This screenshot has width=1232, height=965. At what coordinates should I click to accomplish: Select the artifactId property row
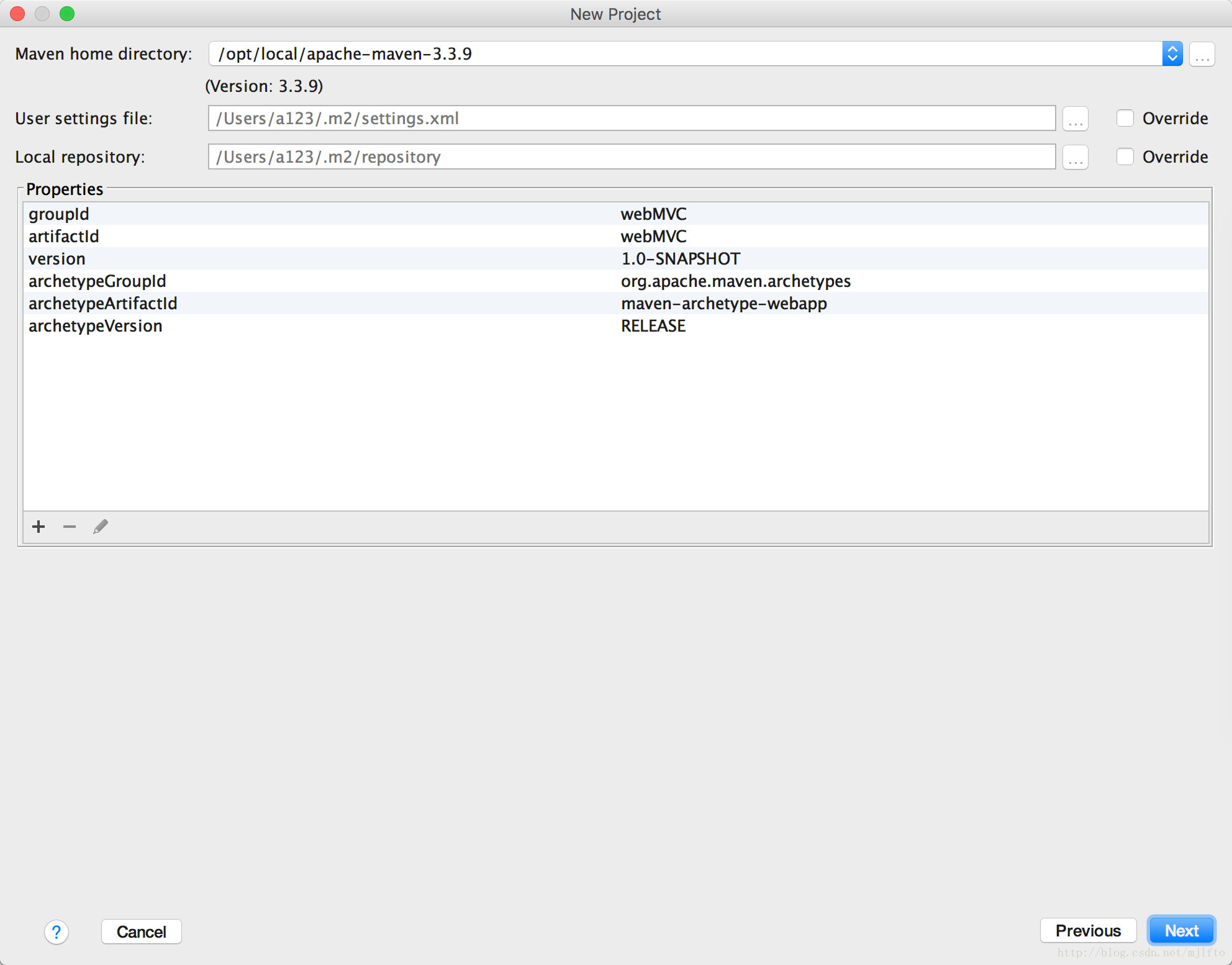(616, 237)
